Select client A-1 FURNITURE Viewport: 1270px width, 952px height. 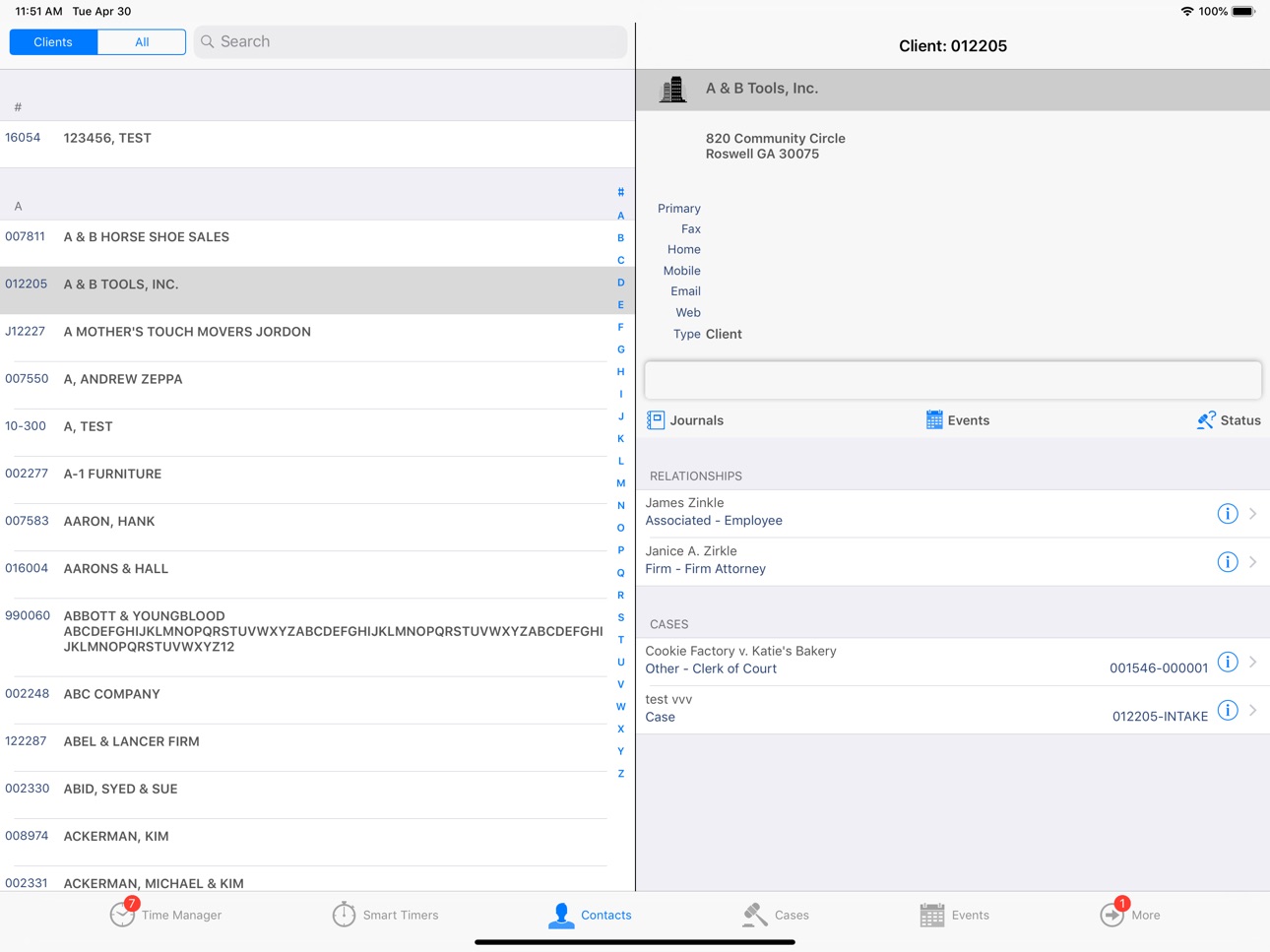point(317,479)
